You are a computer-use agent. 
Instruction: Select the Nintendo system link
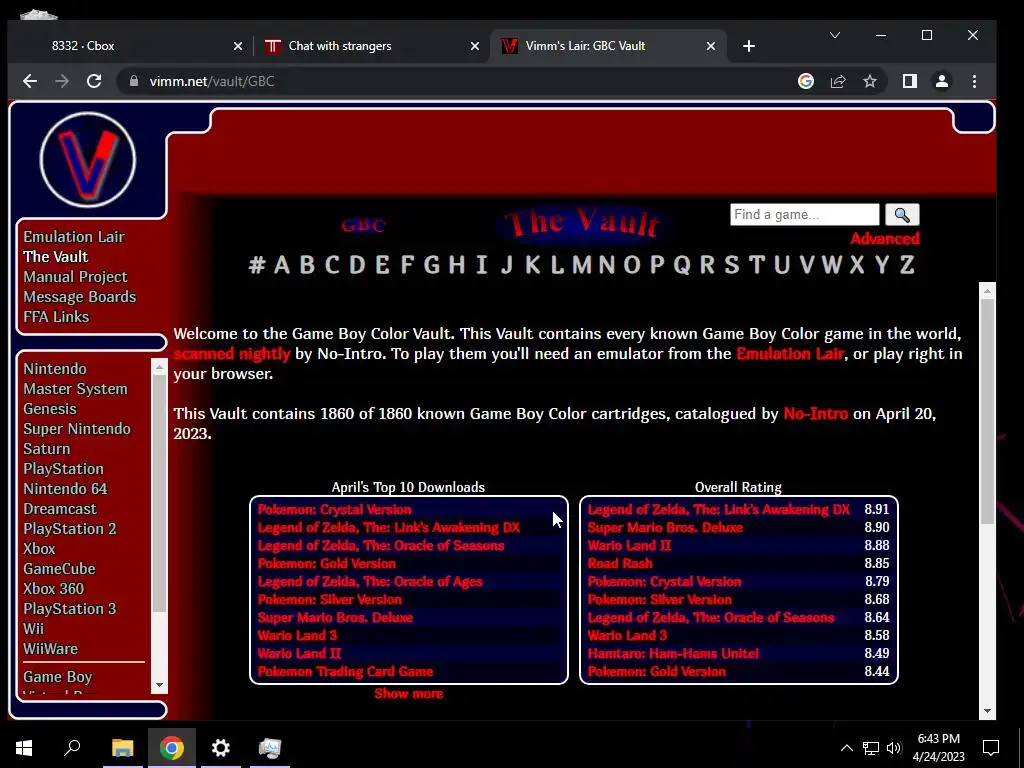point(55,369)
